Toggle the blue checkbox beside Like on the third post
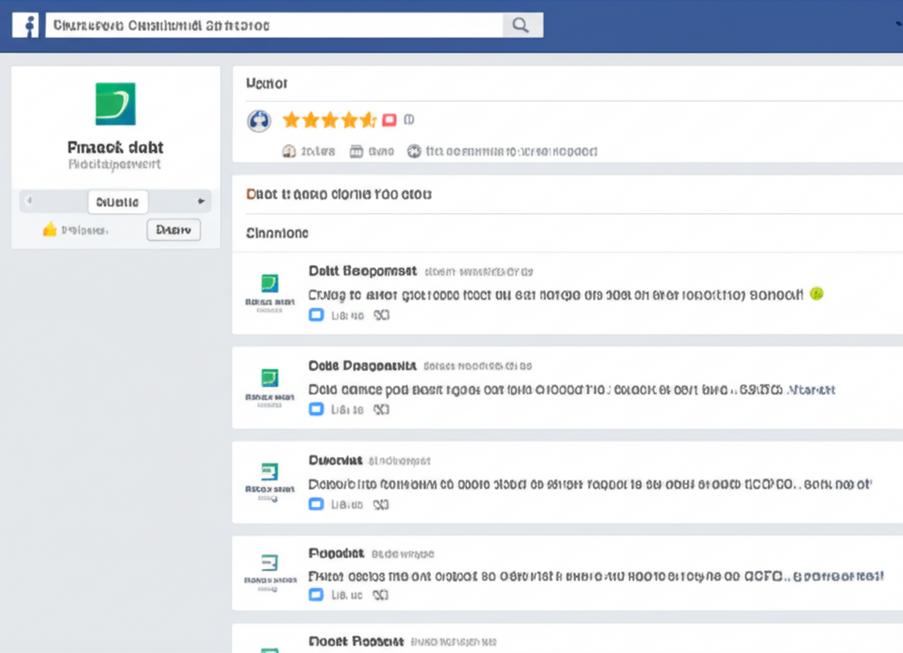 click(x=315, y=505)
